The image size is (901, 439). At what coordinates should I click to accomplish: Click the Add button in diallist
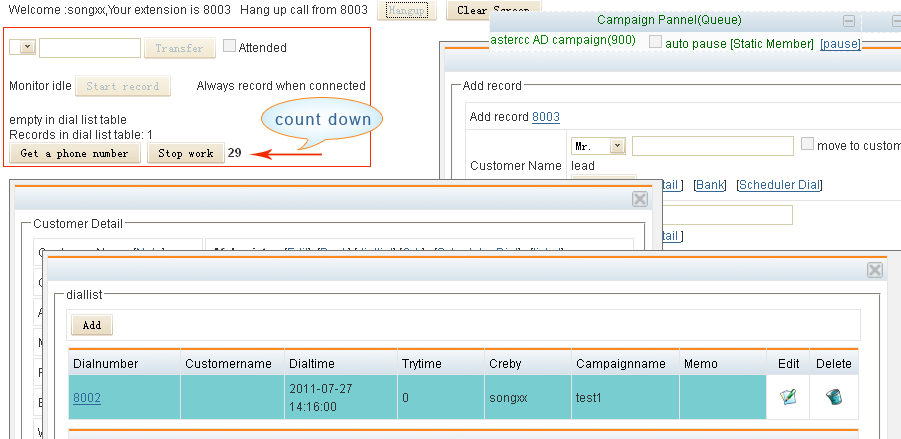(x=91, y=325)
